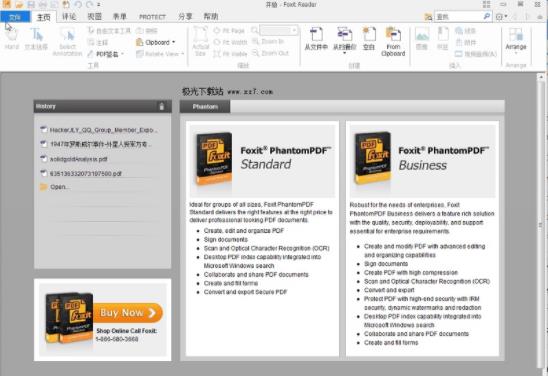The height and width of the screenshot is (376, 548).
Task: Insert an image annotation
Action: point(422,39)
